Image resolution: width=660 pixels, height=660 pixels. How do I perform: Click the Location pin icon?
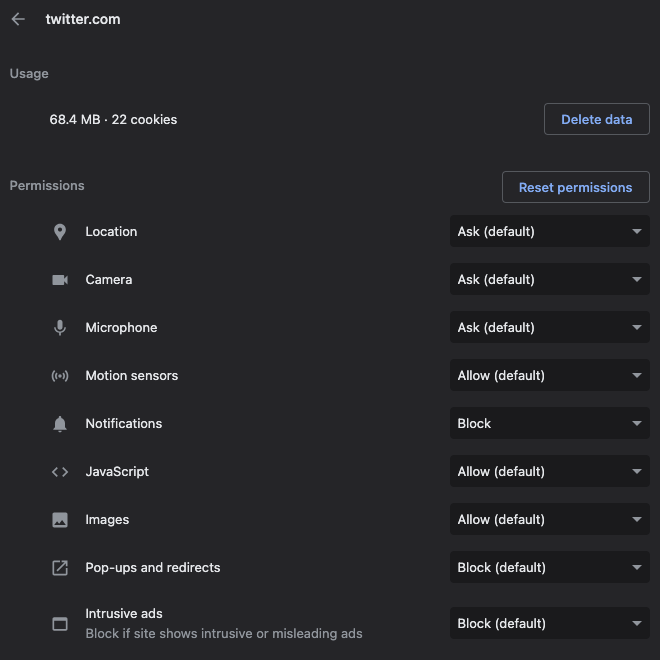pos(60,232)
